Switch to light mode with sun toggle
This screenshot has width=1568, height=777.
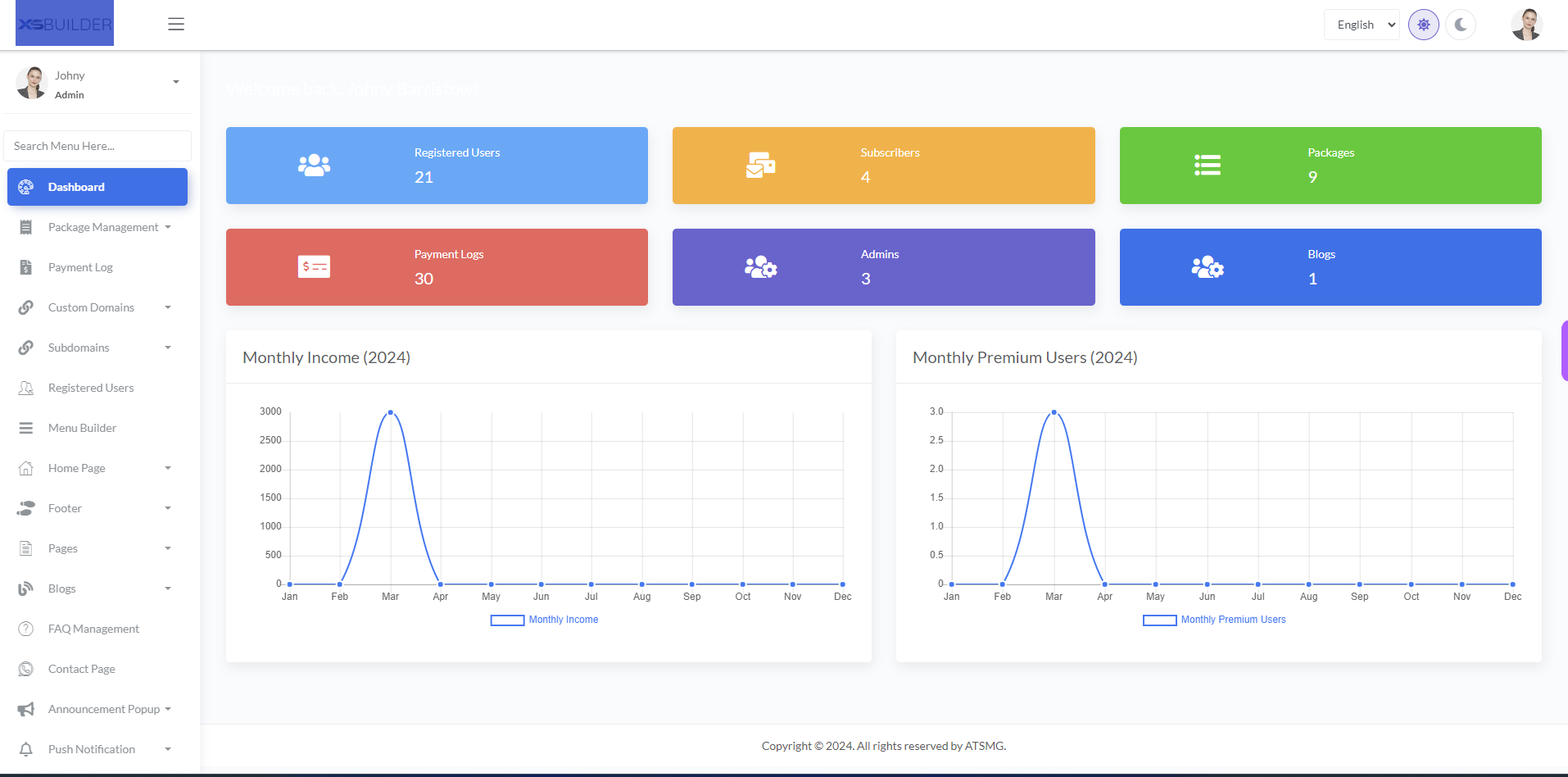click(x=1424, y=25)
